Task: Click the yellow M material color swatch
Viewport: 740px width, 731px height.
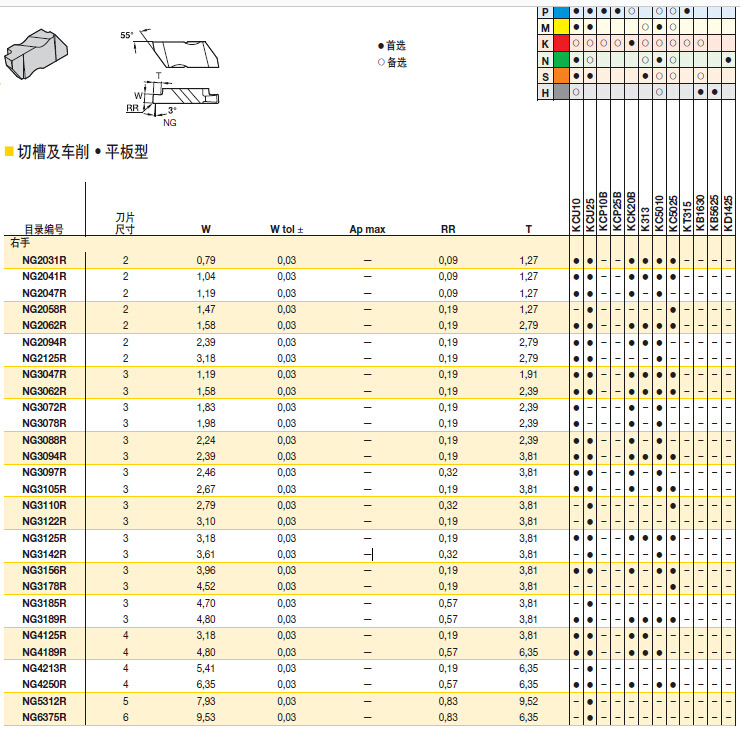Action: [561, 27]
